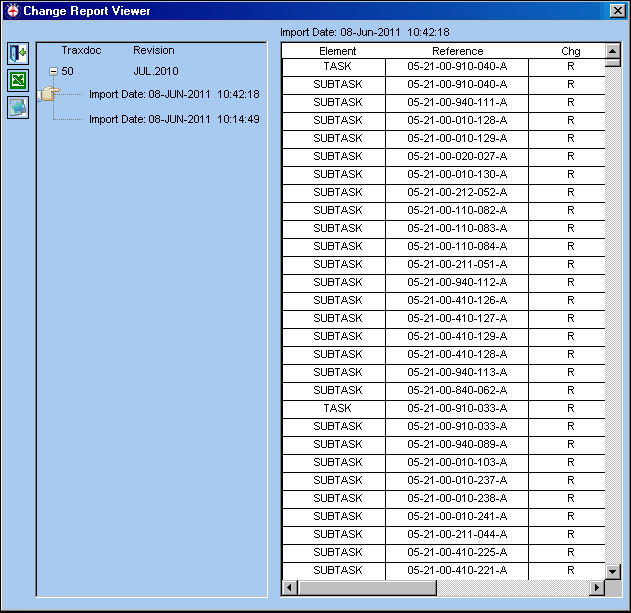The width and height of the screenshot is (631, 613).
Task: Click the third sidebar icon below Excel
Action: tap(18, 107)
